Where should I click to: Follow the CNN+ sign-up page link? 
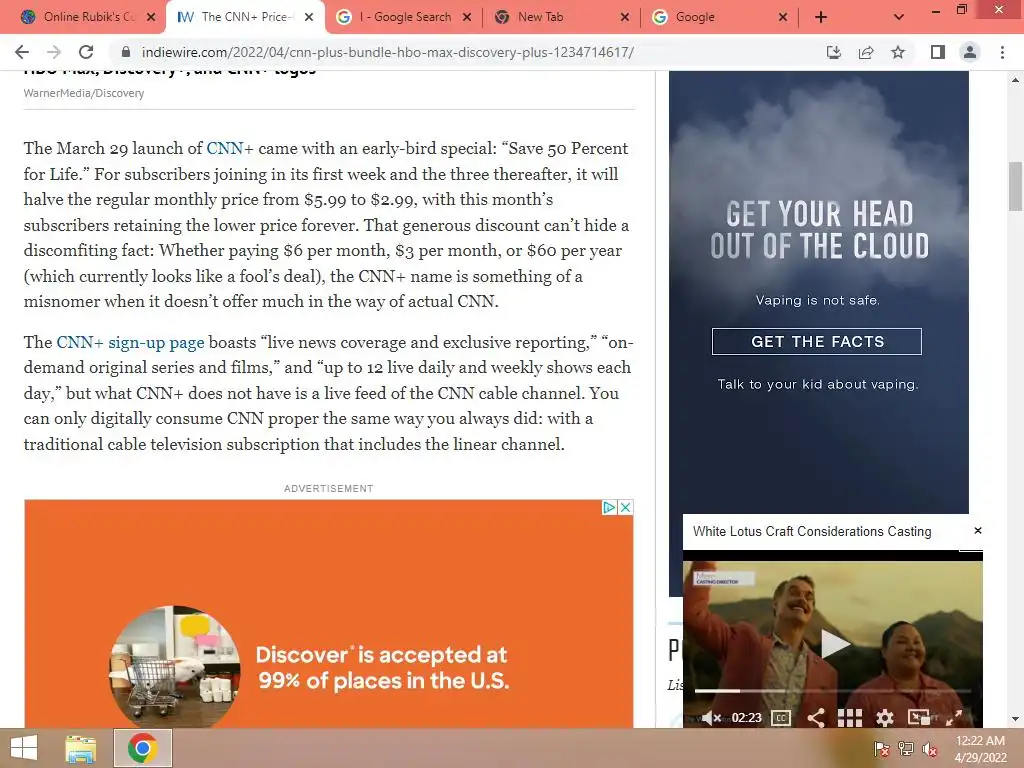[130, 342]
